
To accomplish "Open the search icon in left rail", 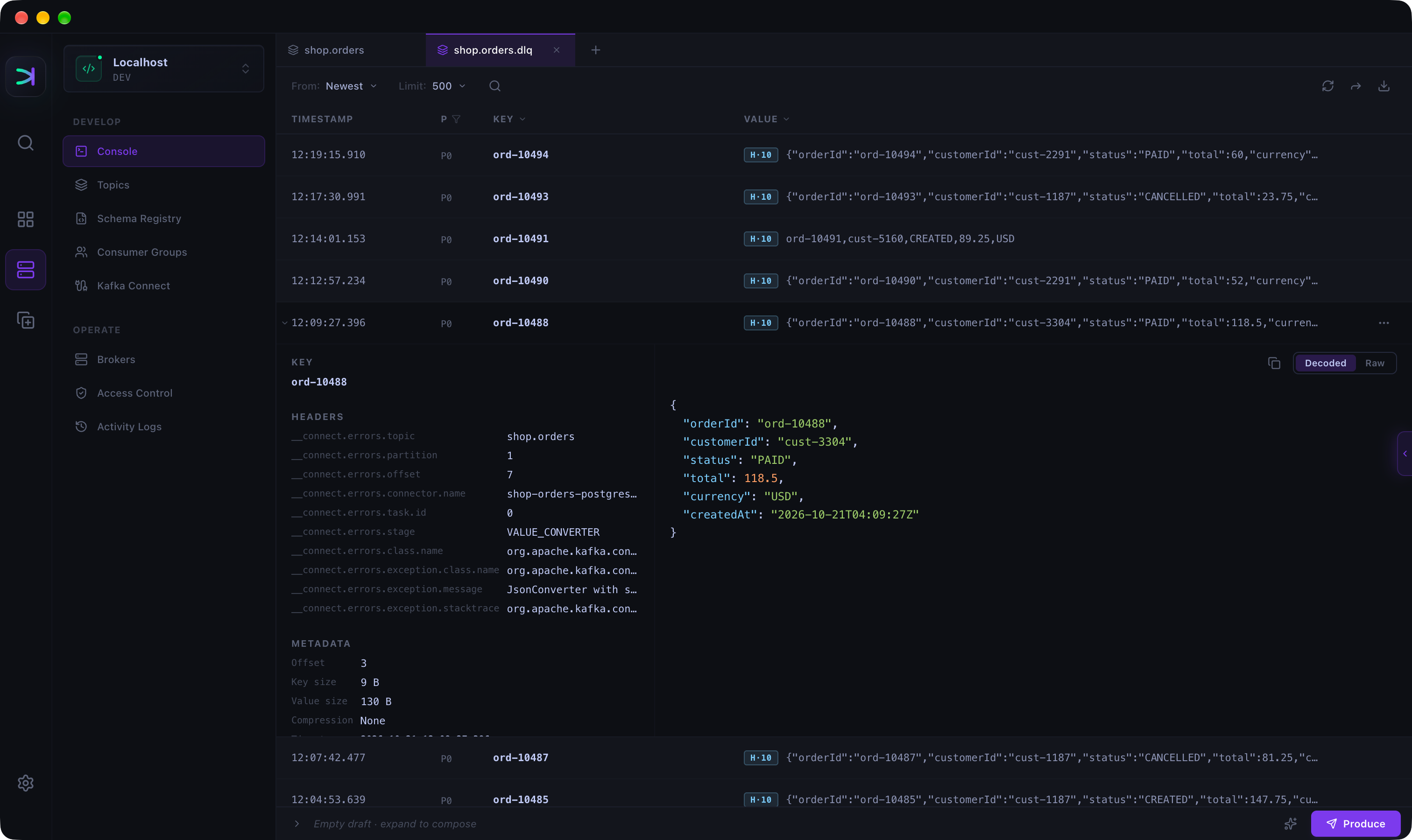I will (x=26, y=143).
